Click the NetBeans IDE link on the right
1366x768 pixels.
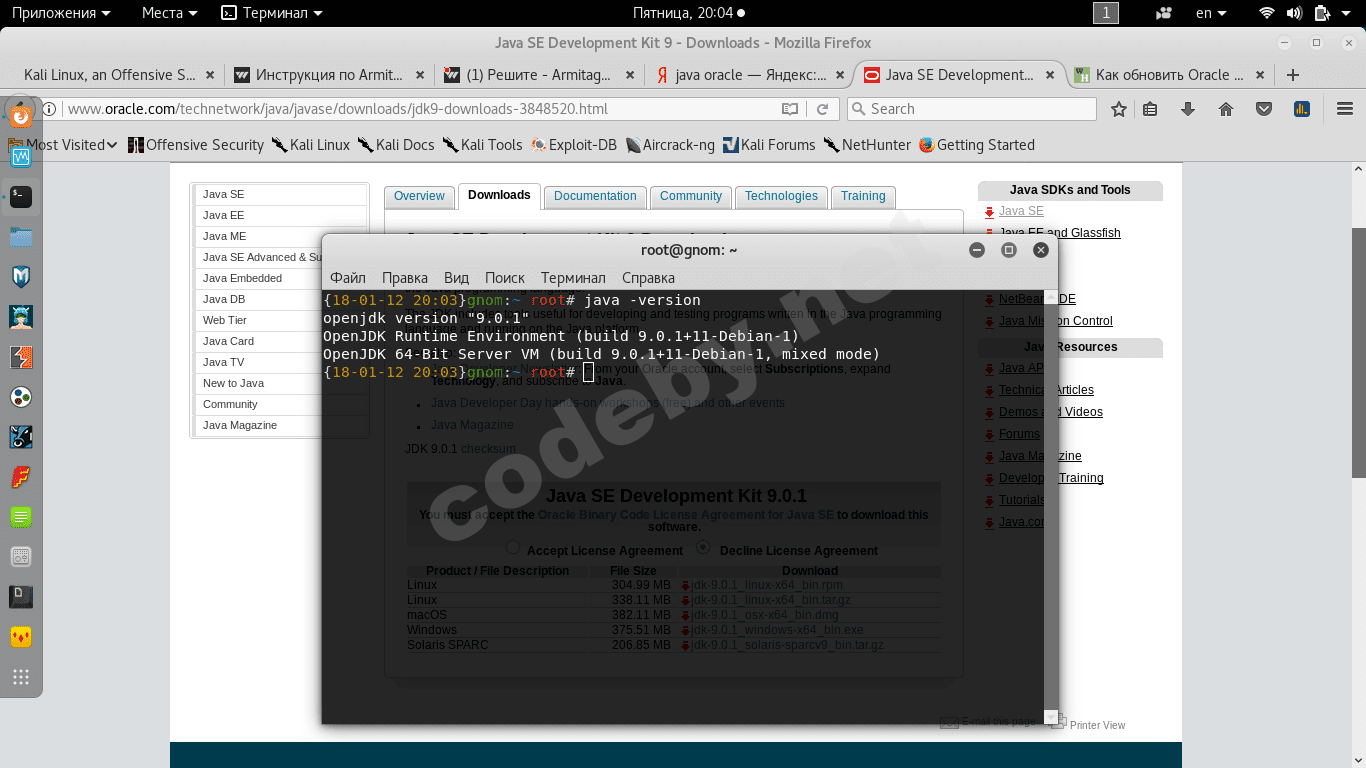coord(1037,299)
